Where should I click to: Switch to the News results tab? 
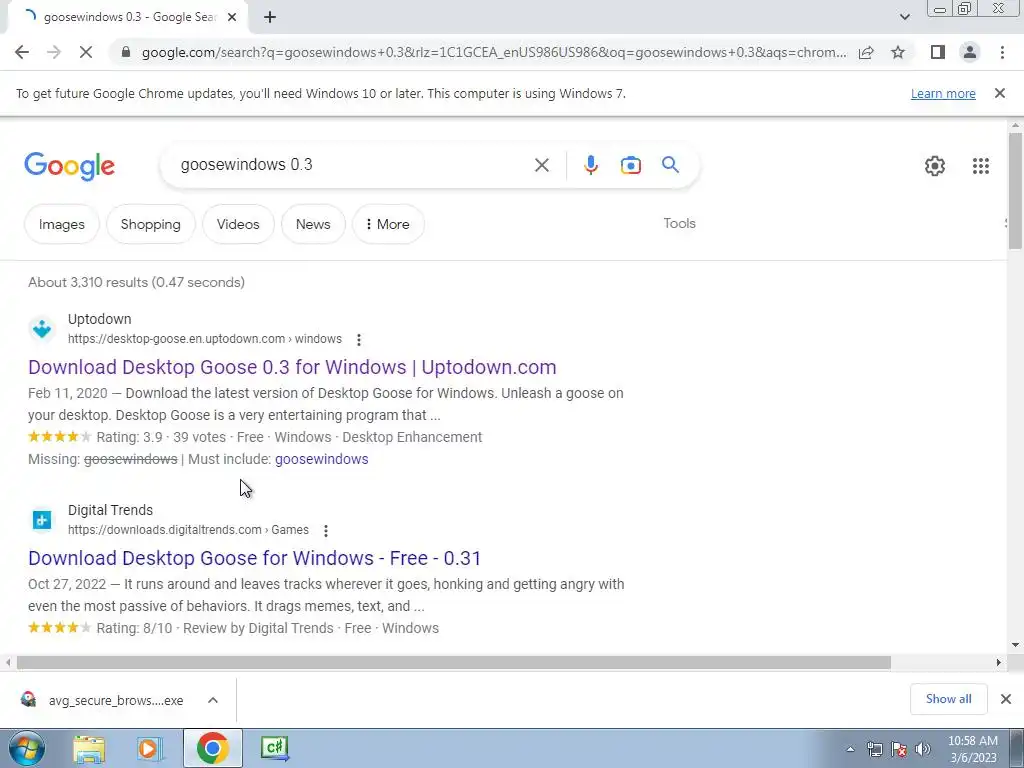coord(313,224)
